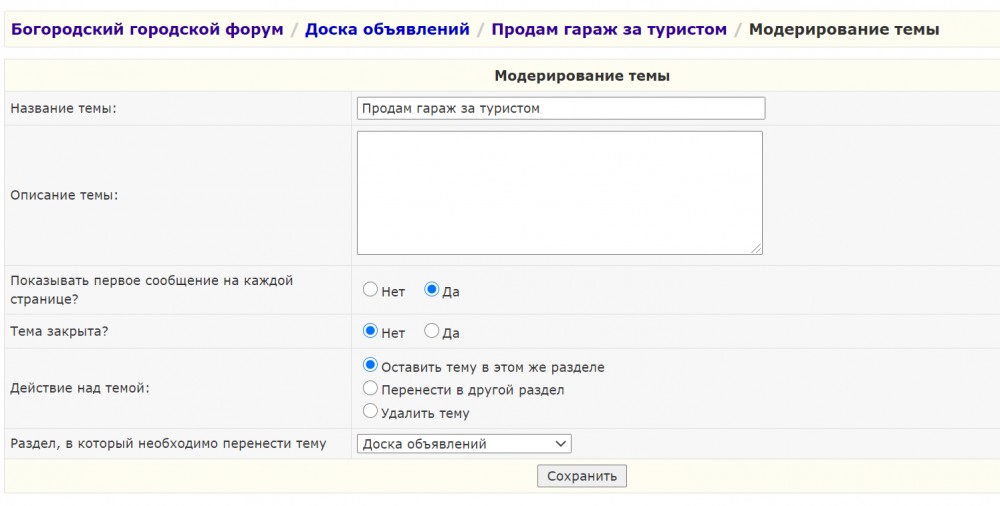Open the Продам гараж за туристом breadcrumb link

608,30
